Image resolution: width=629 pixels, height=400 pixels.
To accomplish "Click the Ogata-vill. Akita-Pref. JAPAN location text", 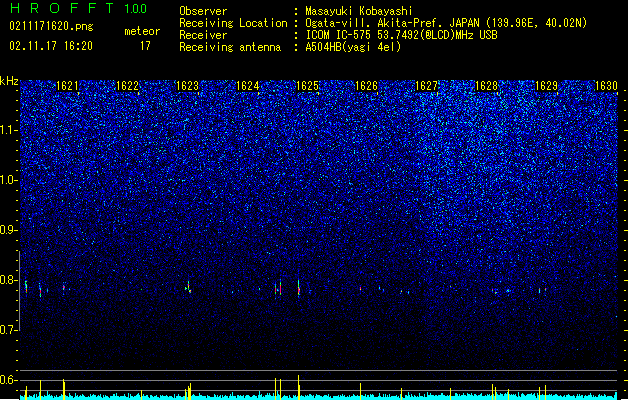I will 446,23.
